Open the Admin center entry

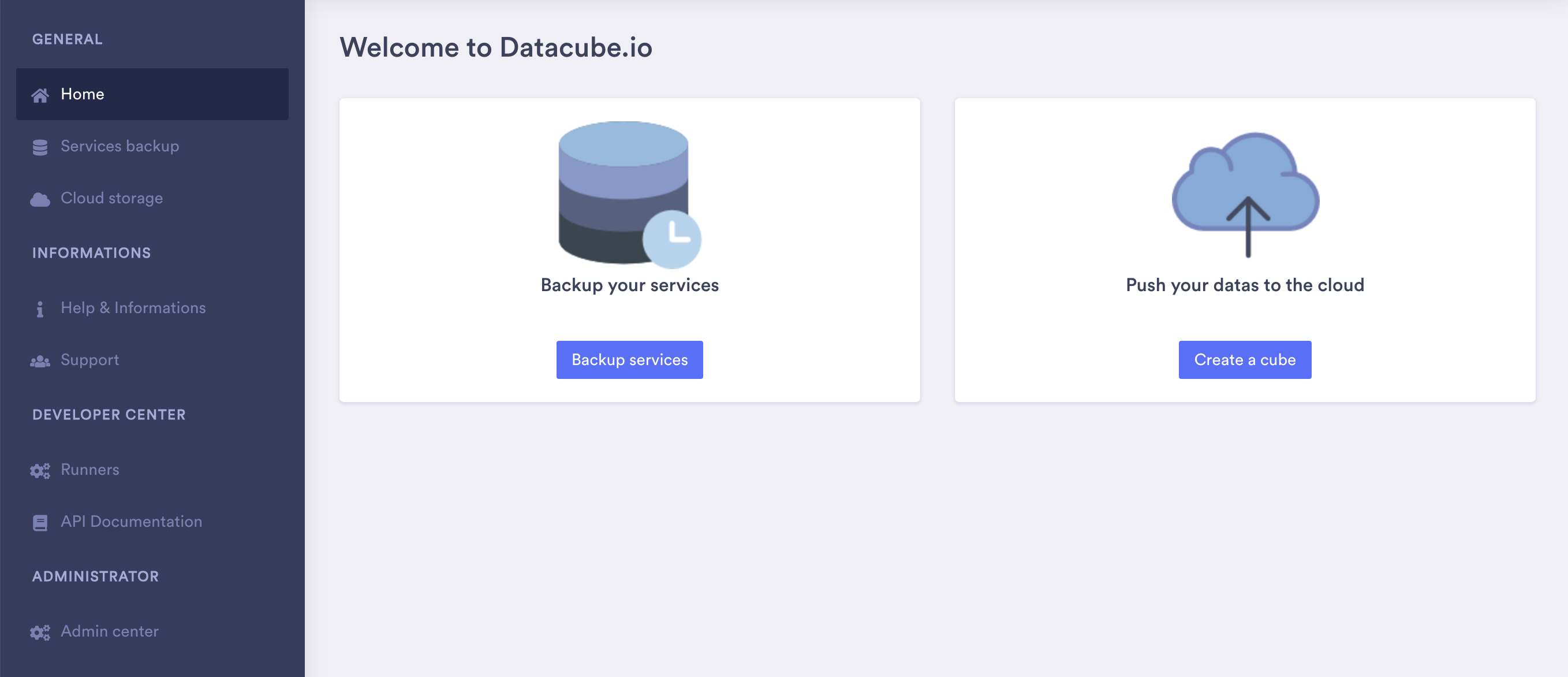tap(152, 631)
